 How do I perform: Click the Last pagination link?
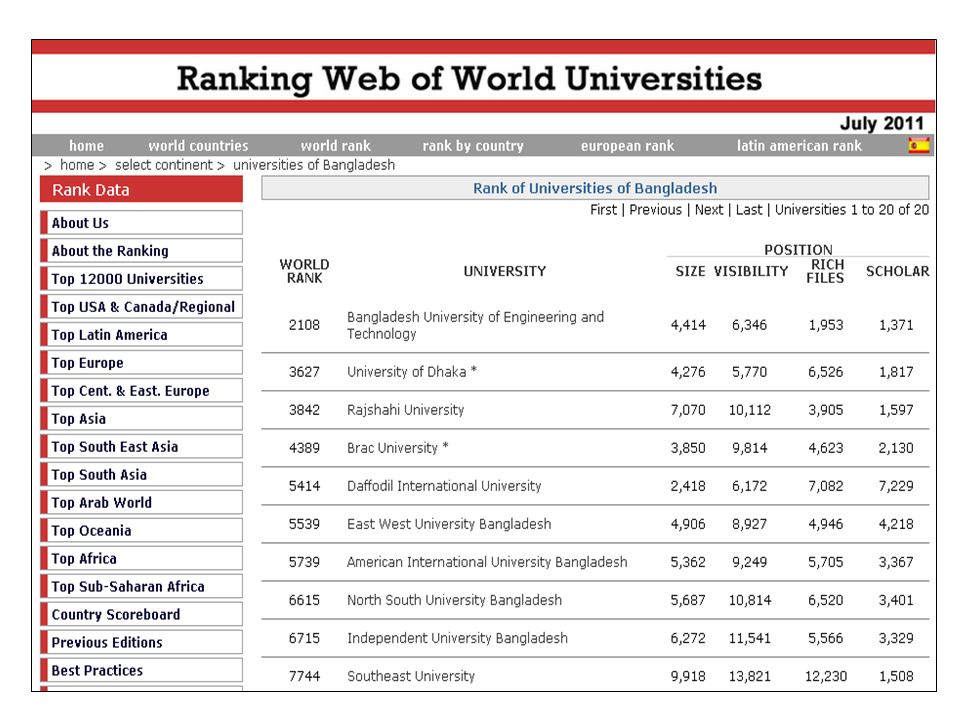pos(749,210)
